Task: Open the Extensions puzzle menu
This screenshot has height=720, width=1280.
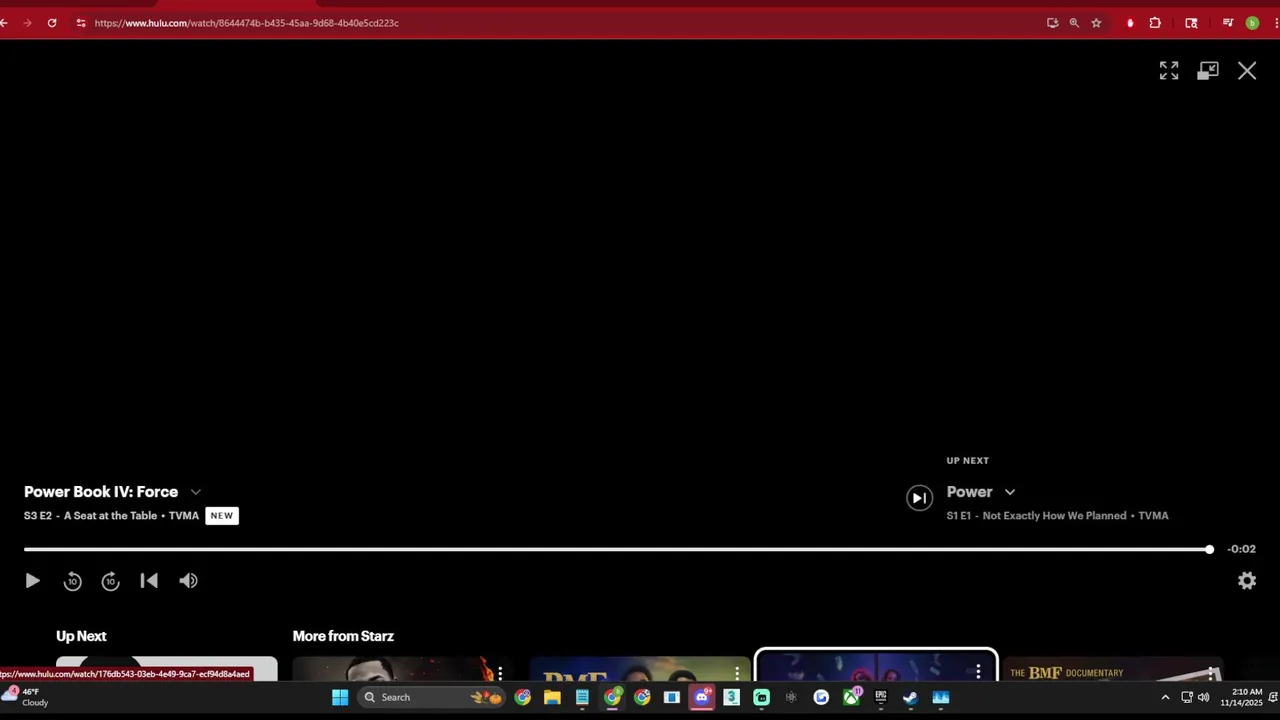Action: tap(1155, 23)
